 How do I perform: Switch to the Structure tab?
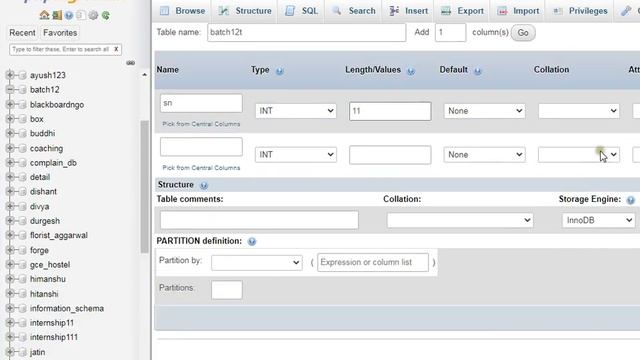(x=244, y=11)
